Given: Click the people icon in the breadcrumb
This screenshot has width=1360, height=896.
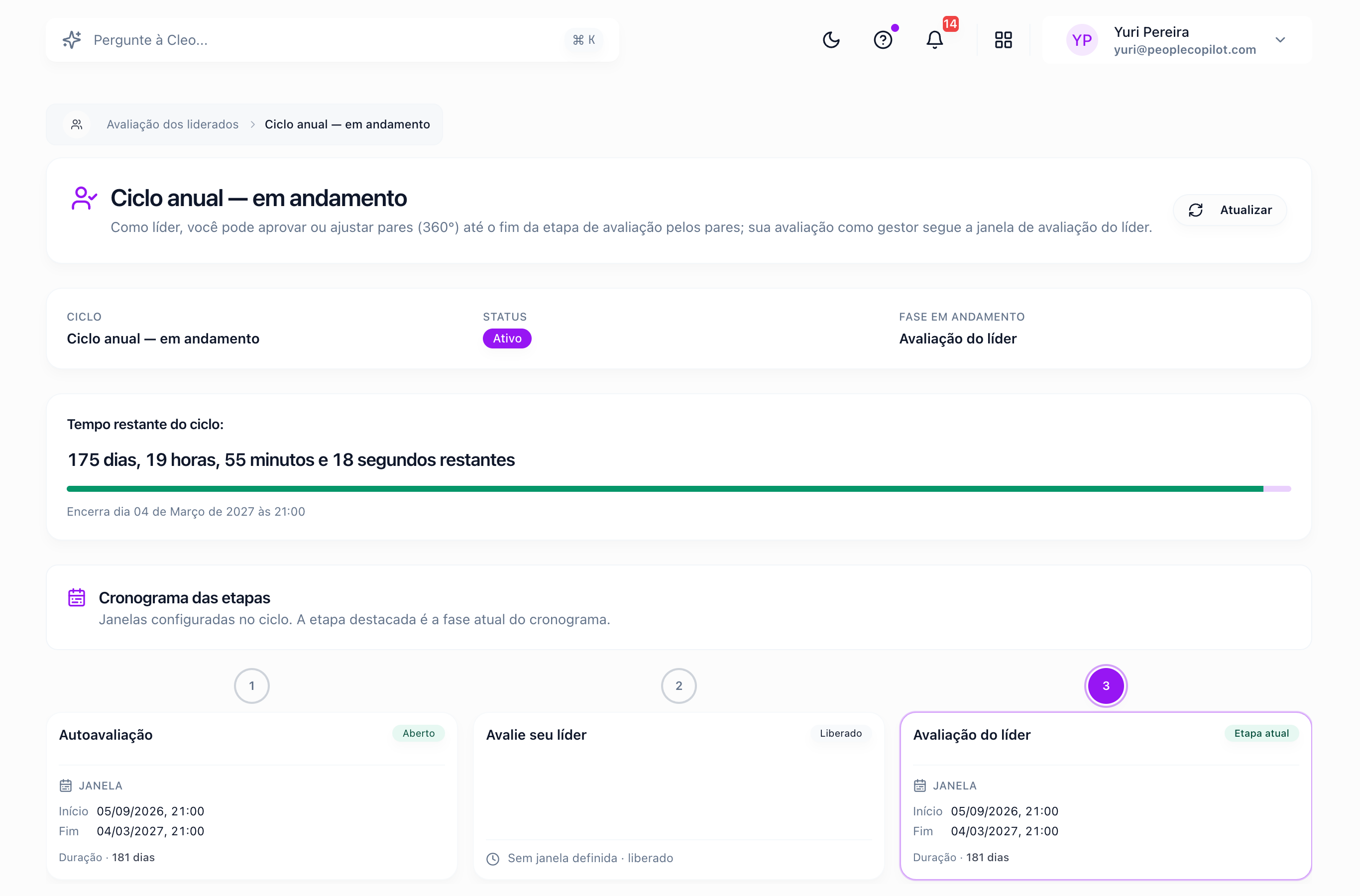Looking at the screenshot, I should point(77,124).
